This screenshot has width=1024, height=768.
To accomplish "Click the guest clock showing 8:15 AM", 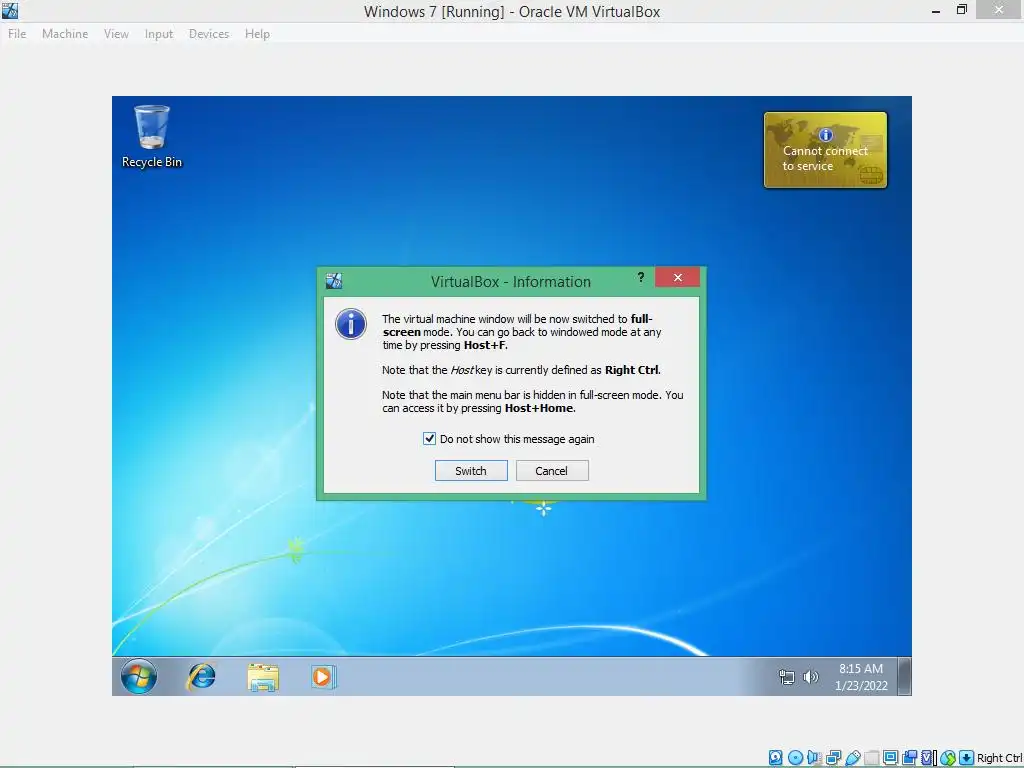I will 861,677.
